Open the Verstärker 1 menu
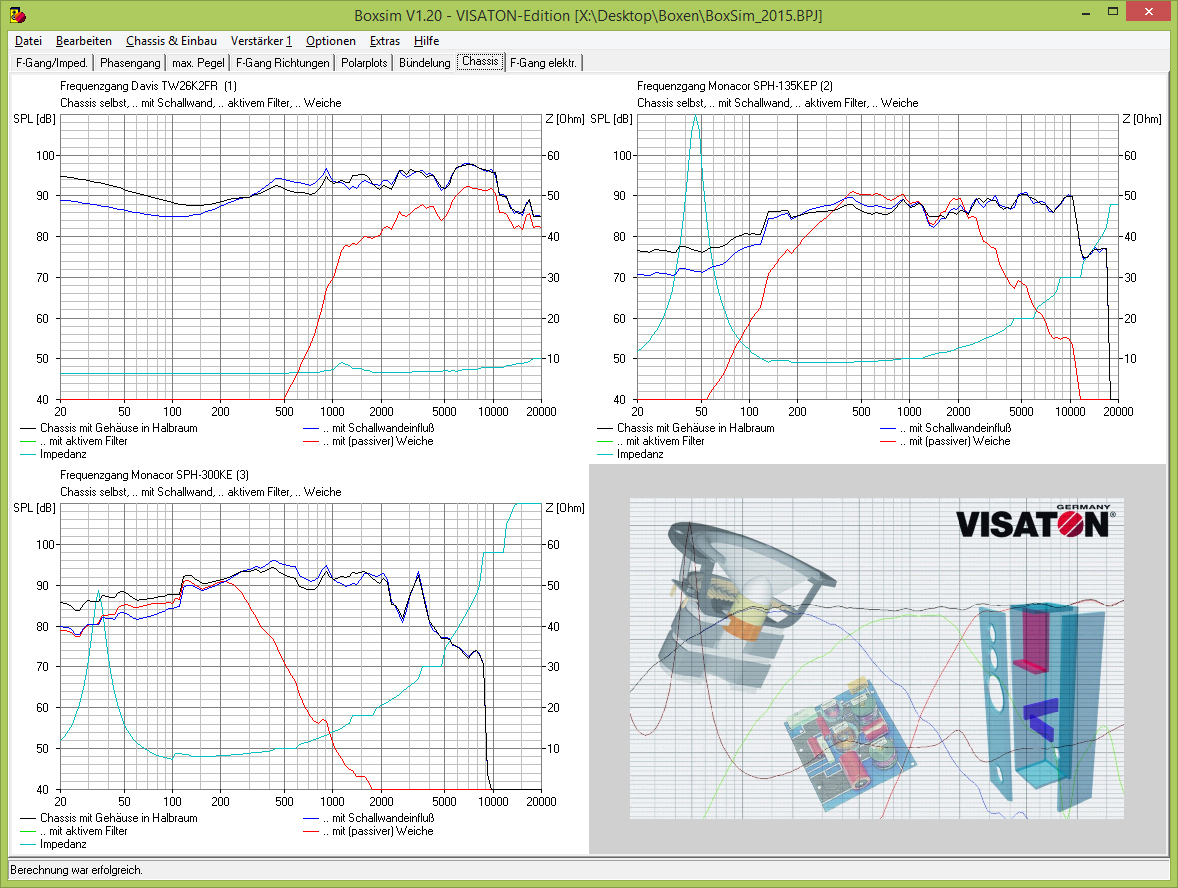1178x888 pixels. (x=261, y=41)
